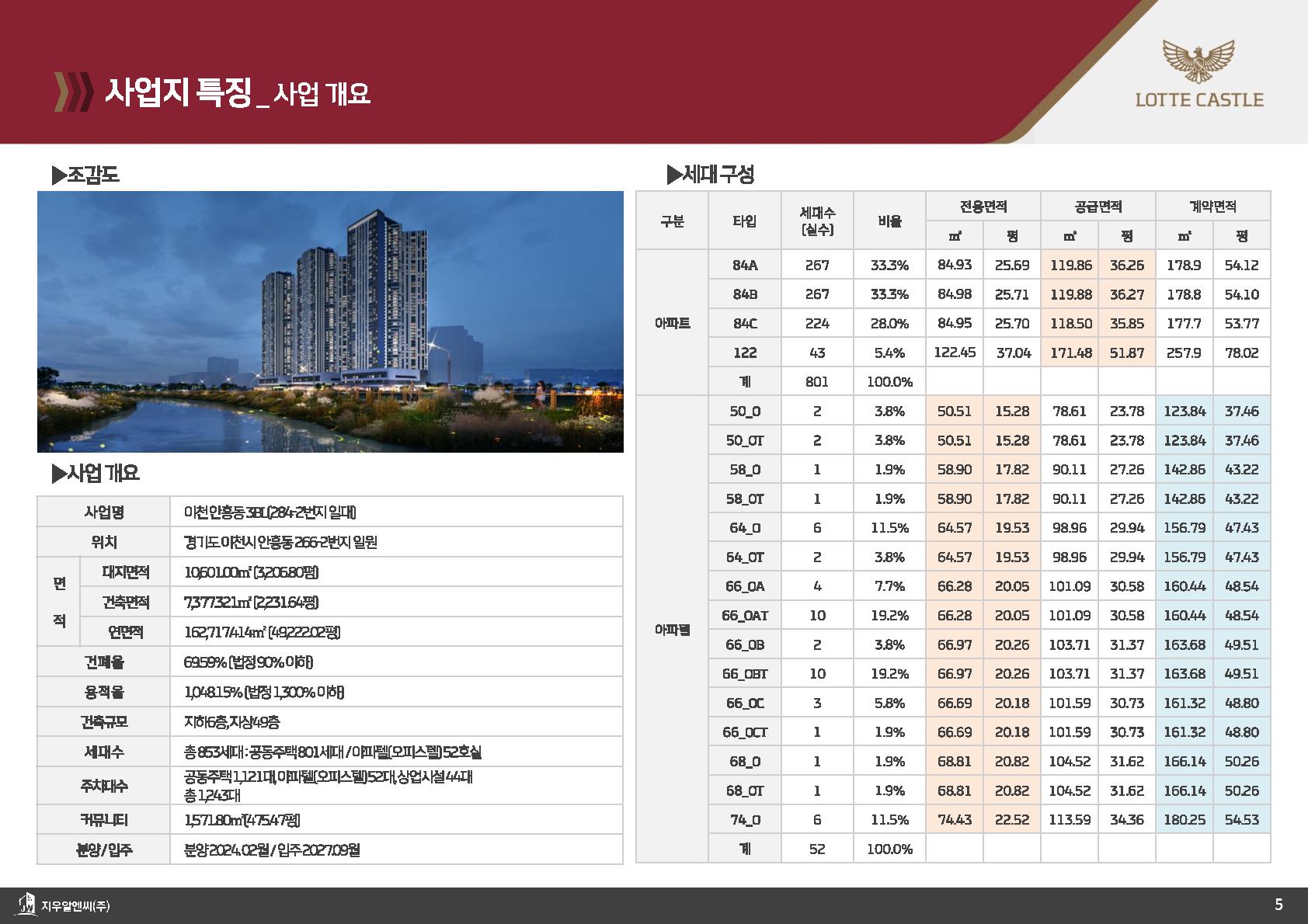Click page number 5 in footer
Screen dimensions: 1308x924
pos(1278,905)
